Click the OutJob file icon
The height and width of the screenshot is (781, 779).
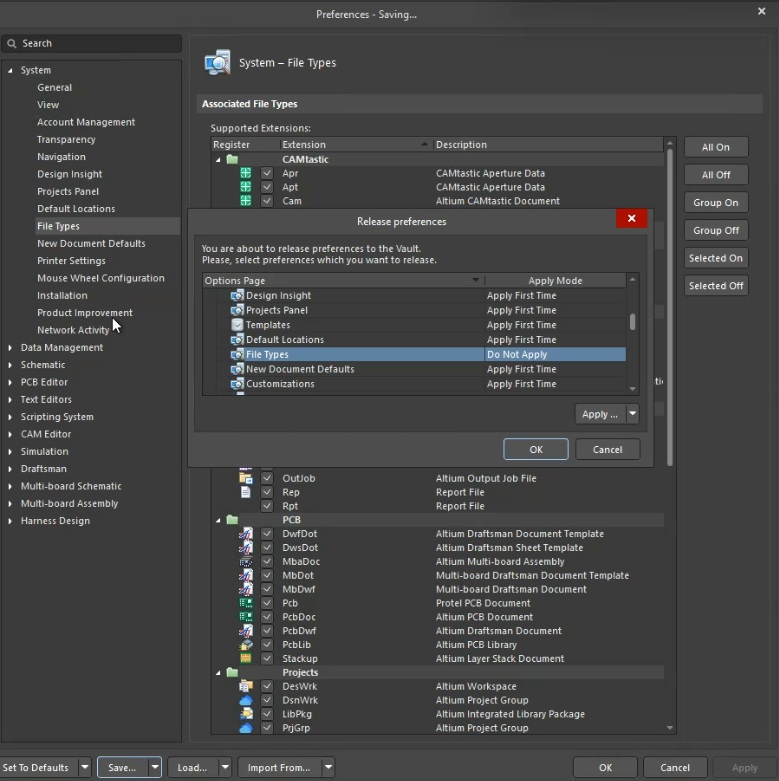[246, 478]
